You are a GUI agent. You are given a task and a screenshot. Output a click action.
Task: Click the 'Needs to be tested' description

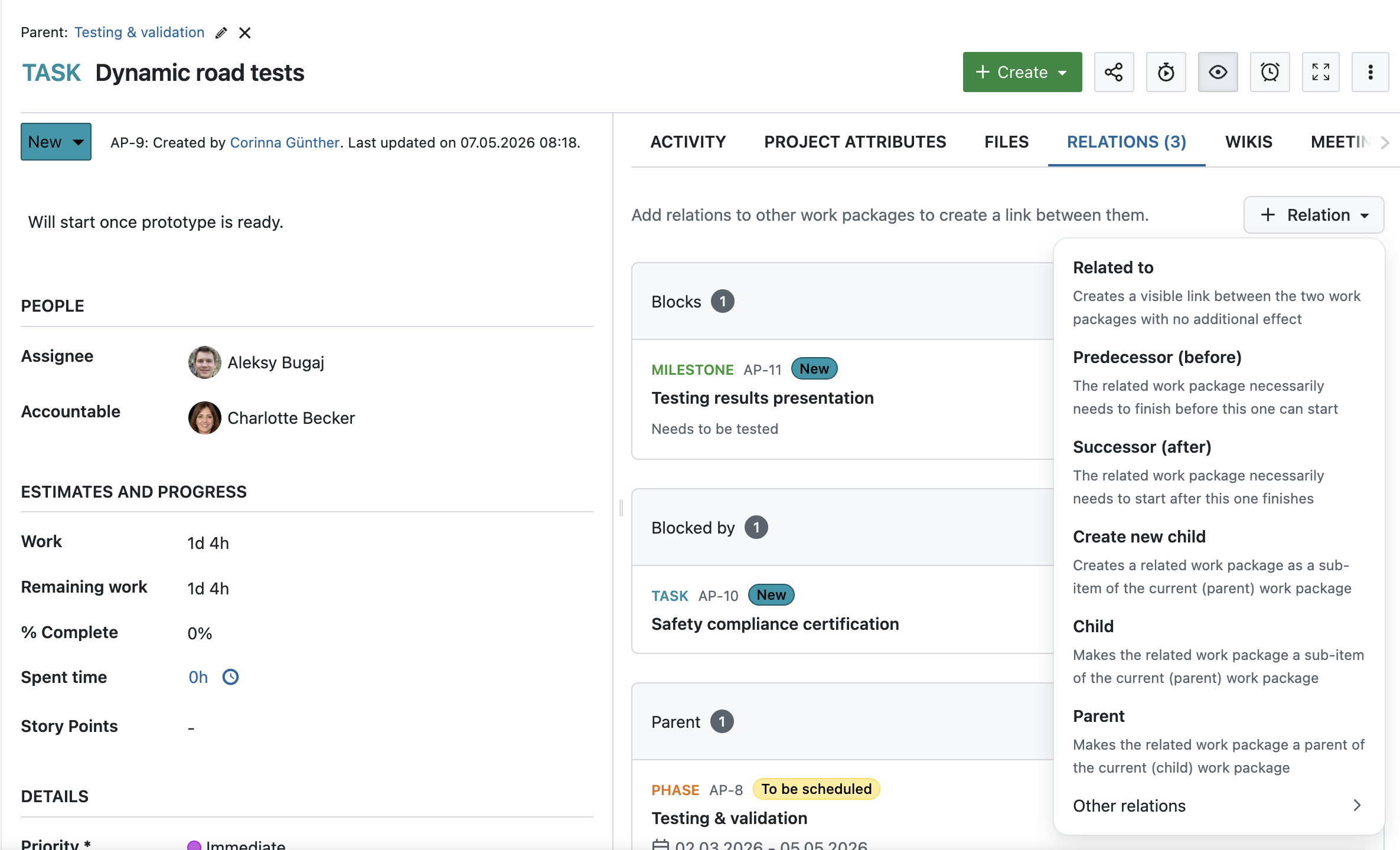(714, 429)
